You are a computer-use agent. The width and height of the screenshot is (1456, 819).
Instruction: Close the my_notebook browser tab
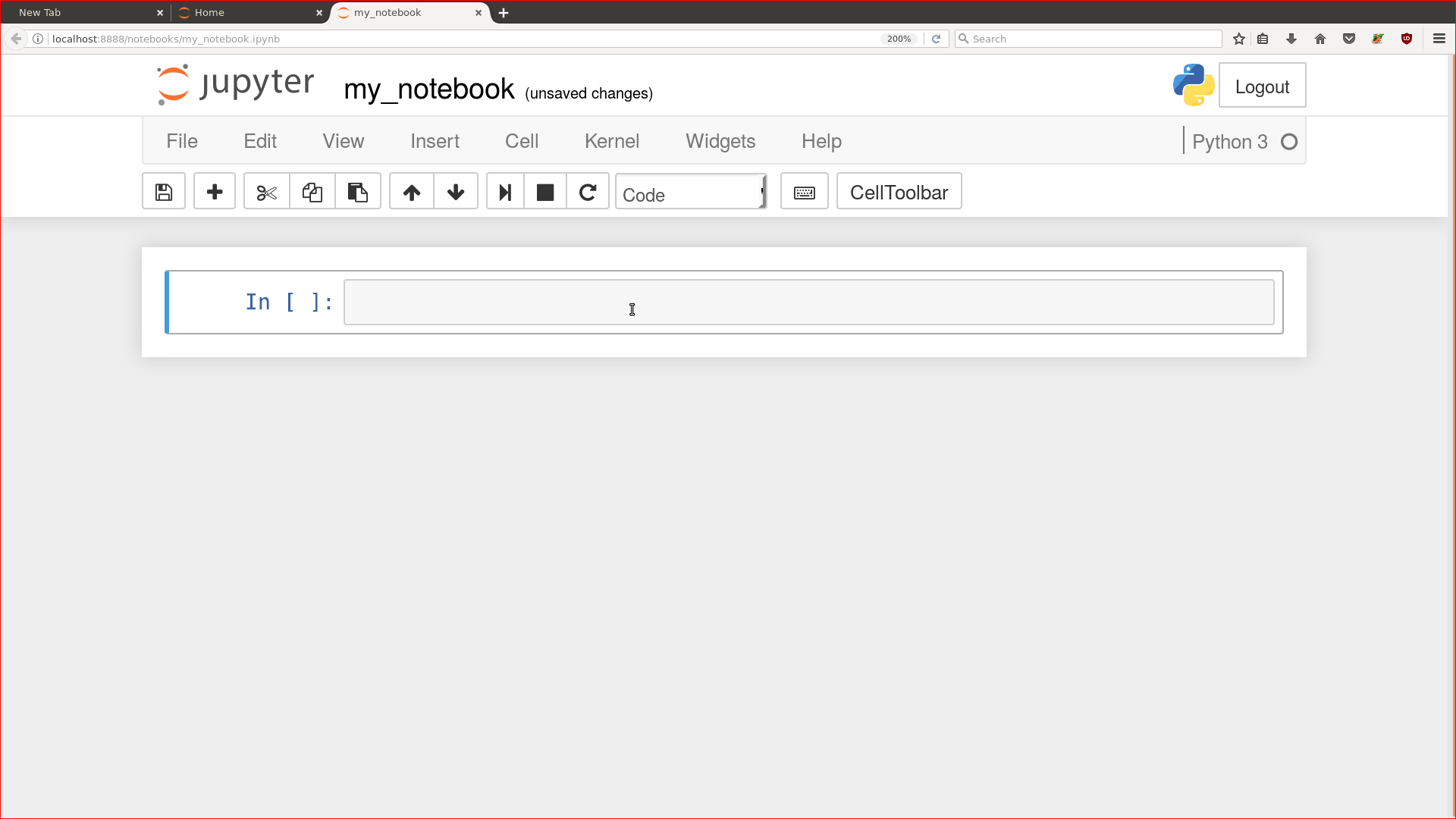479,13
